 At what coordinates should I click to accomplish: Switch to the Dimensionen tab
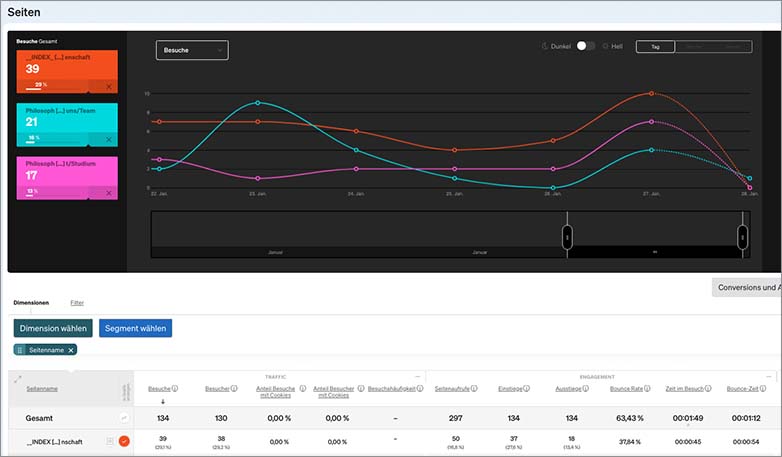coord(31,303)
